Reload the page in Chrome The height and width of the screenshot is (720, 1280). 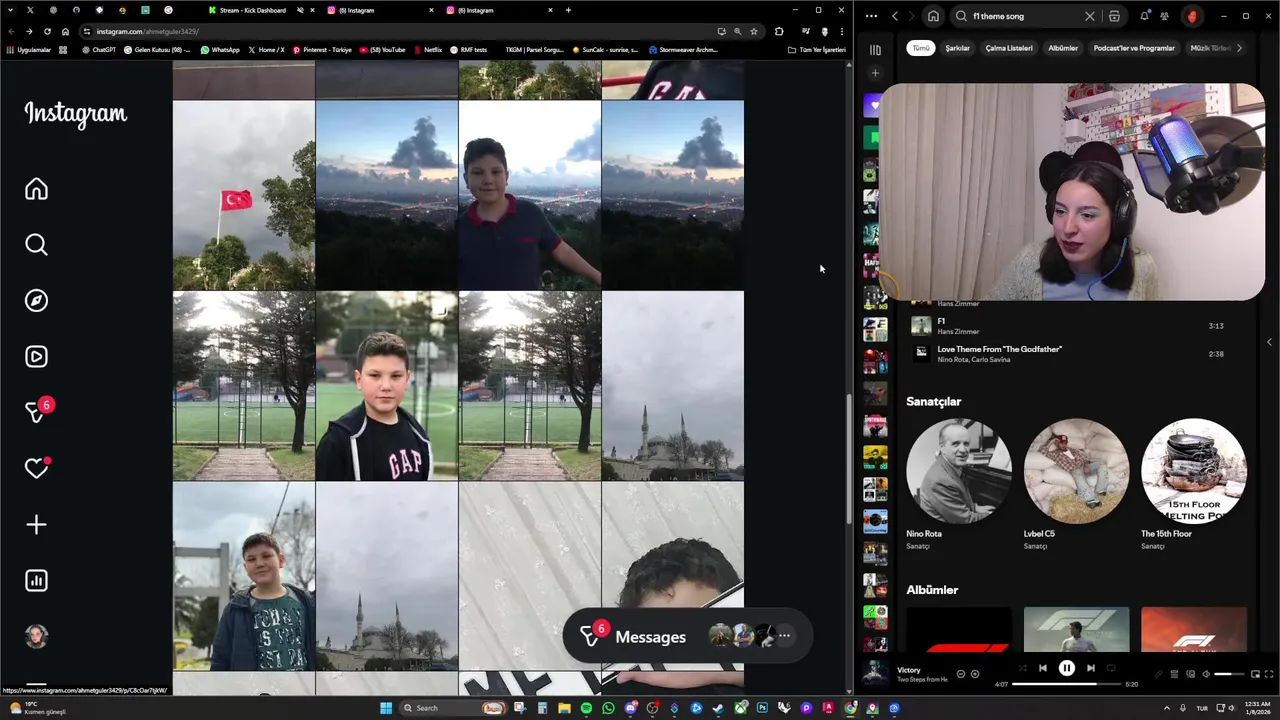(47, 31)
